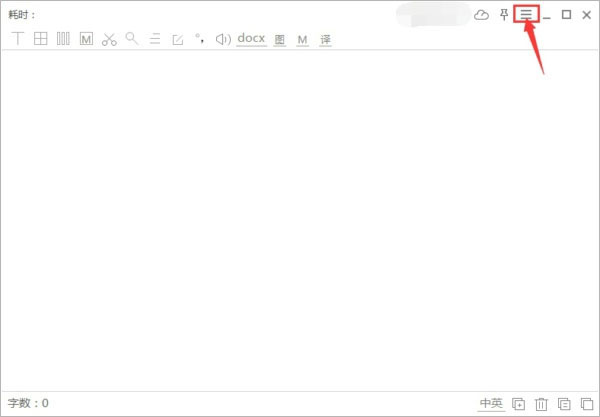Export result as docx

point(251,38)
